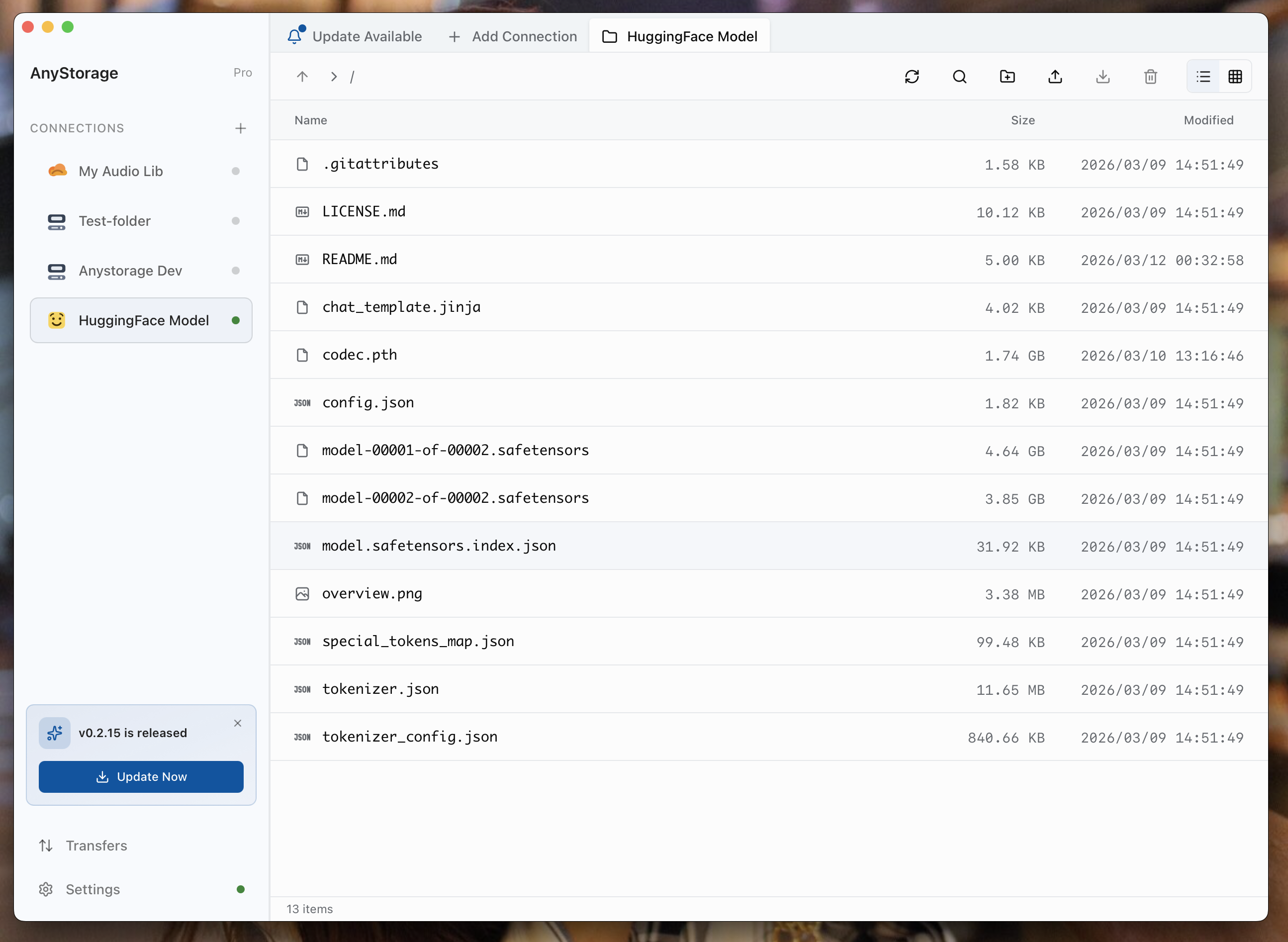This screenshot has height=942, width=1288.
Task: Select the README.md file row
Action: click(359, 259)
